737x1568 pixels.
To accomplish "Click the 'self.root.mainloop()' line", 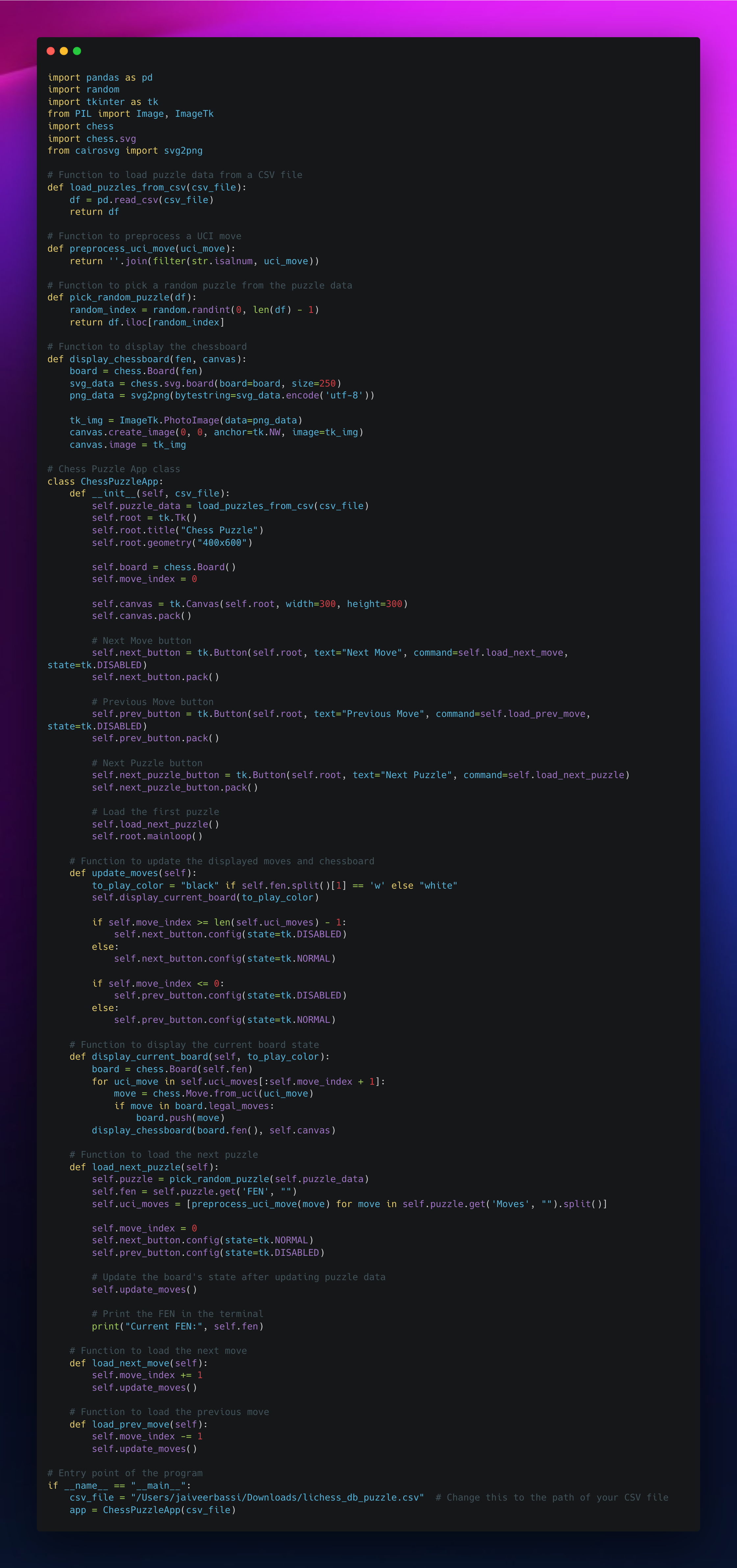I will pyautogui.click(x=147, y=836).
